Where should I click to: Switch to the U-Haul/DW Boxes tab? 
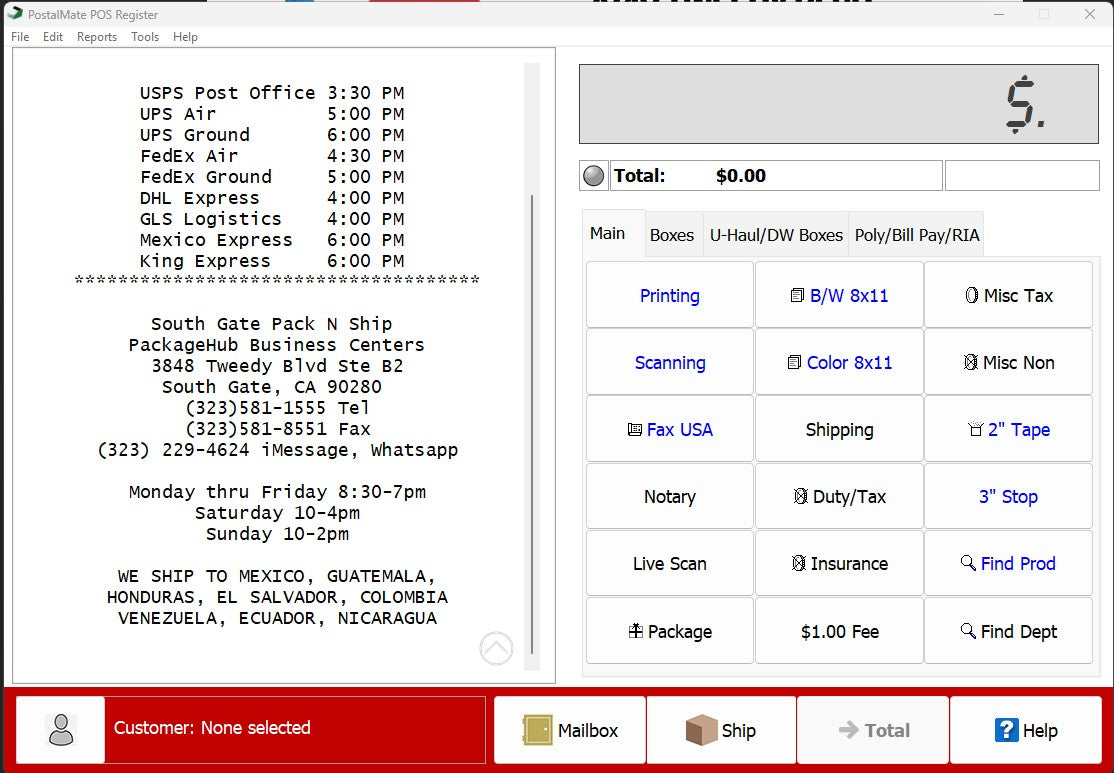pos(776,236)
